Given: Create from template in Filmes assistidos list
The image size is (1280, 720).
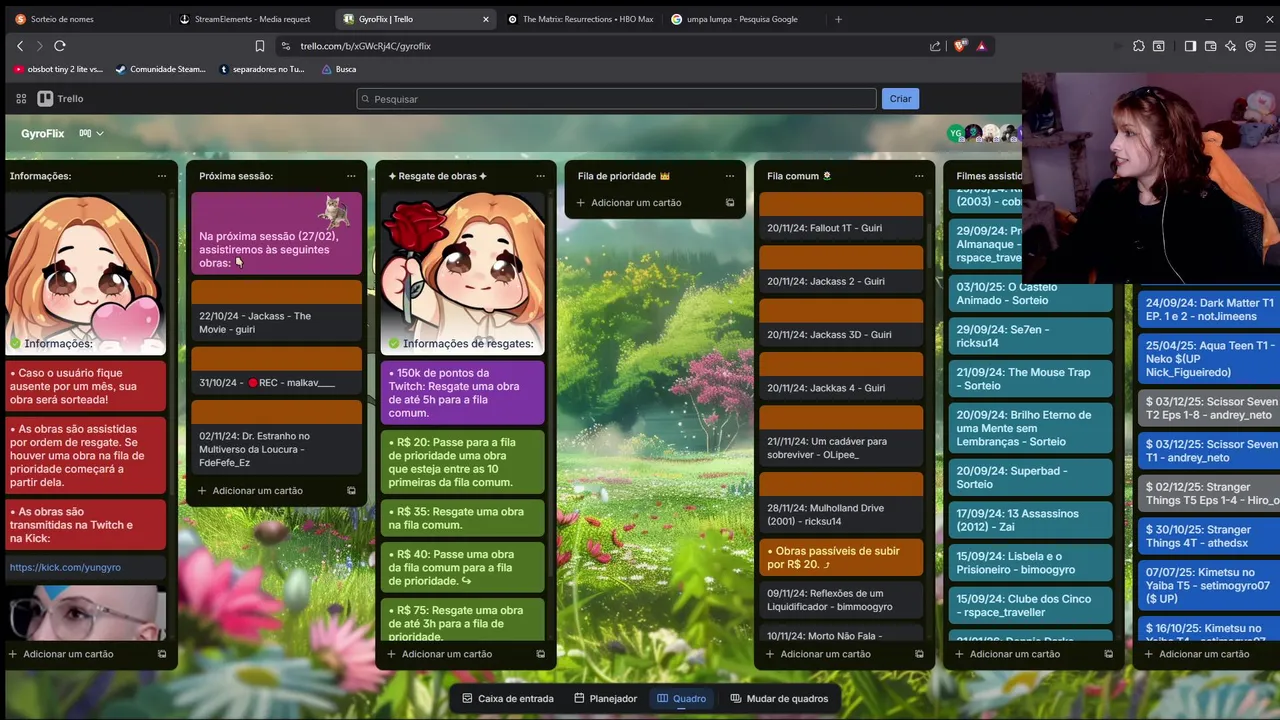Looking at the screenshot, I should coord(1108,654).
